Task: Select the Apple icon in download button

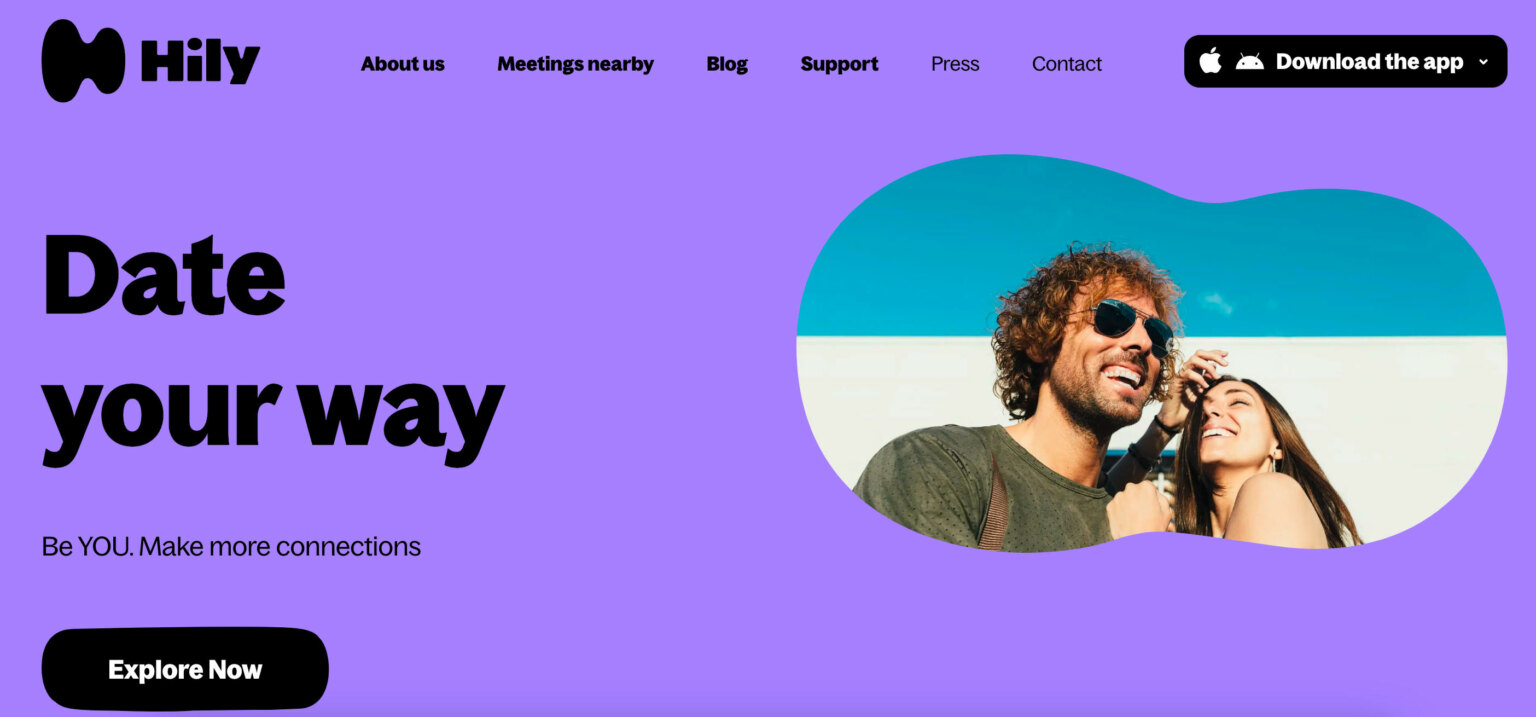Action: [1212, 61]
